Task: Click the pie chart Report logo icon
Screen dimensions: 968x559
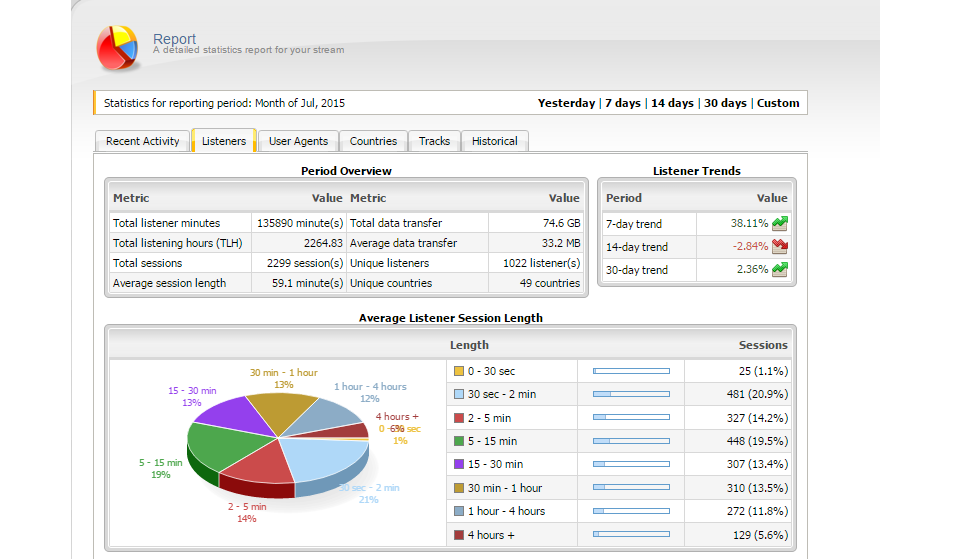Action: tap(117, 48)
